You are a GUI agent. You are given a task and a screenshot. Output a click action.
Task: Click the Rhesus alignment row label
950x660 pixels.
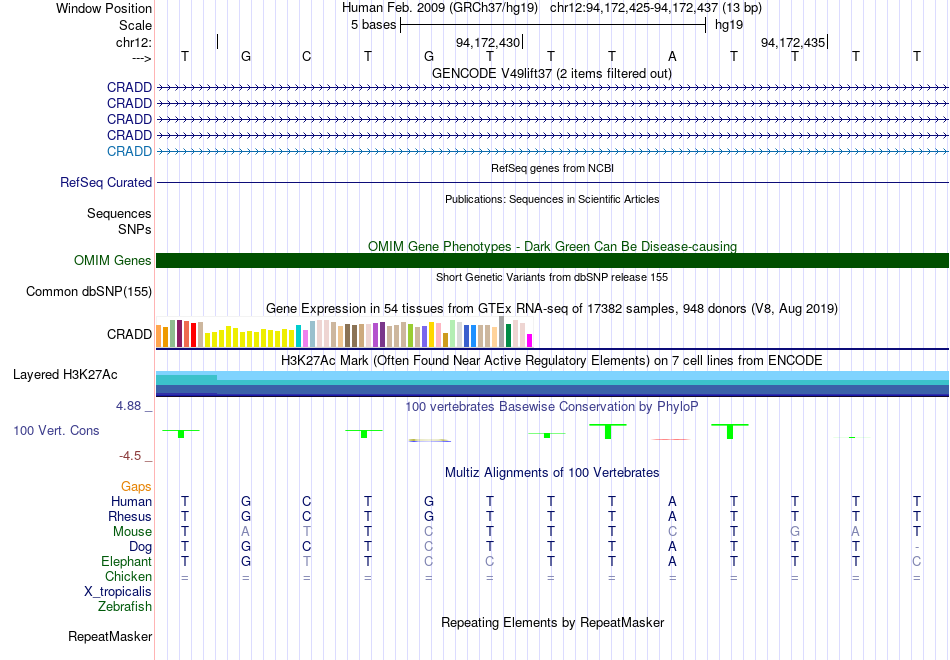click(130, 517)
